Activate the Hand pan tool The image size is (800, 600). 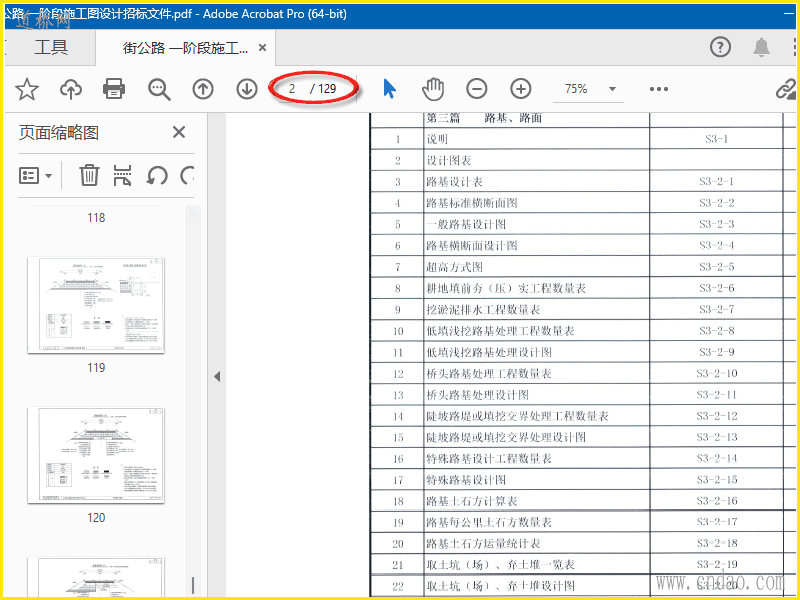coord(433,89)
